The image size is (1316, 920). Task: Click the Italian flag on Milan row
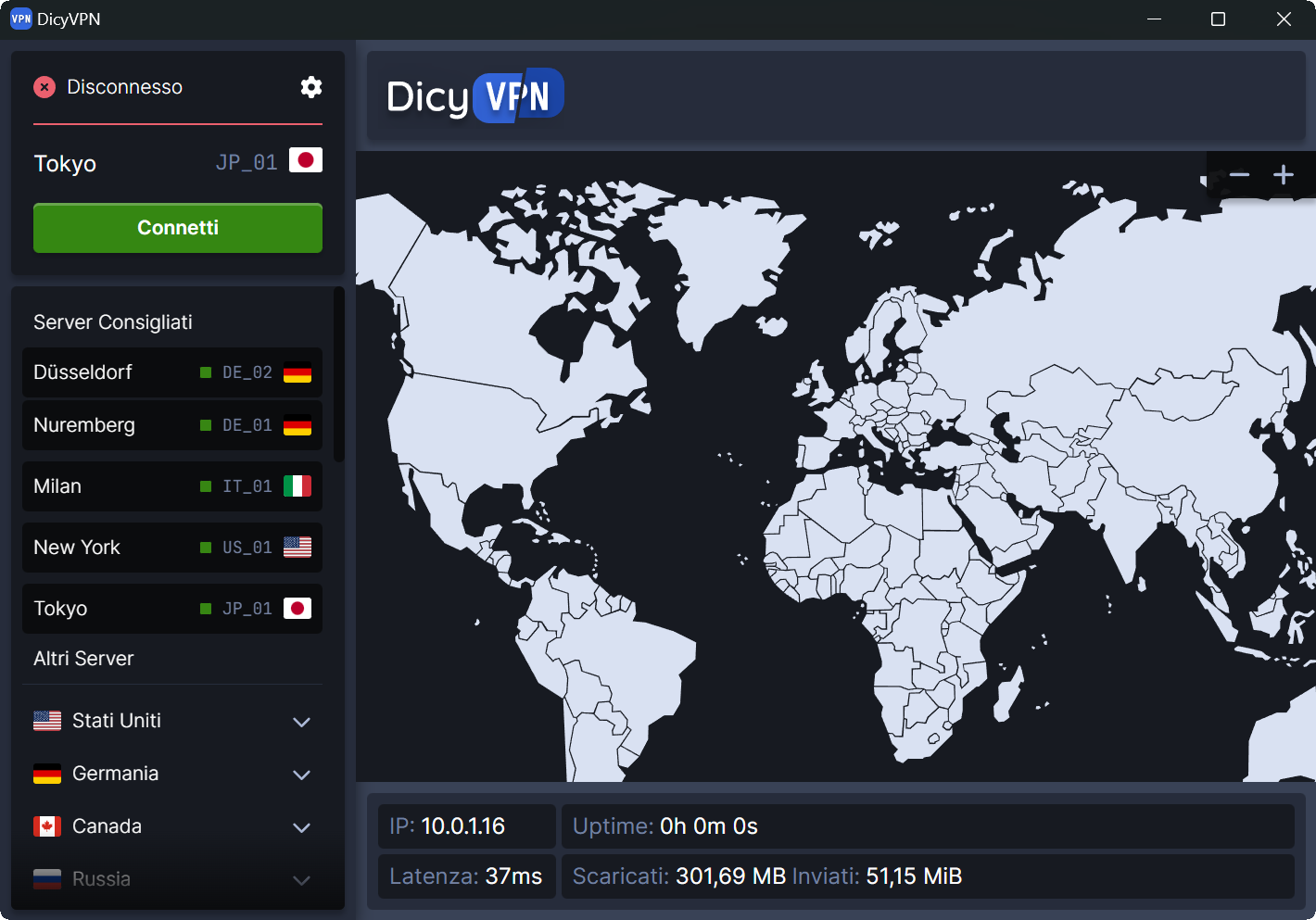tap(297, 486)
